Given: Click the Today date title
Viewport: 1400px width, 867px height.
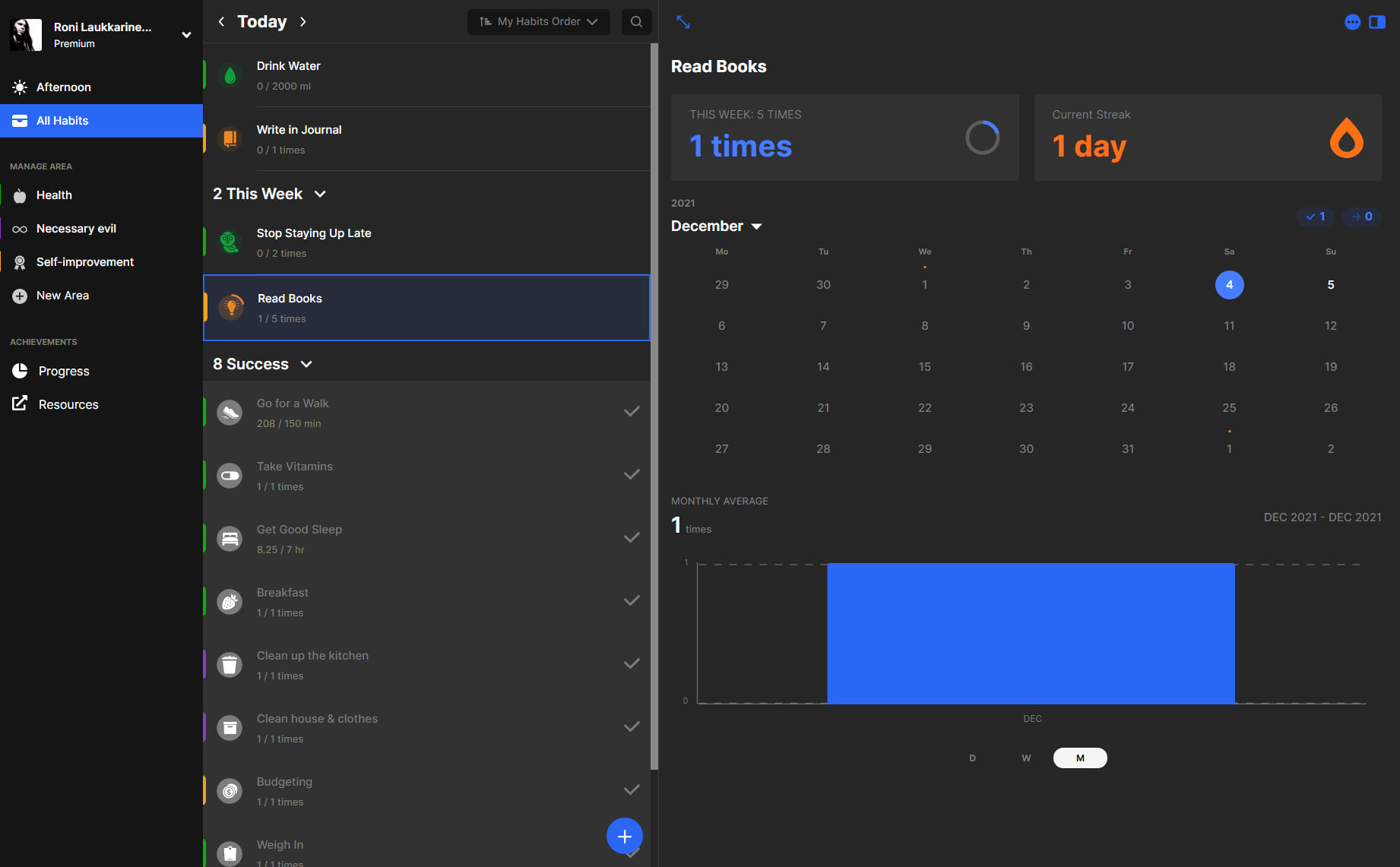Looking at the screenshot, I should point(261,21).
